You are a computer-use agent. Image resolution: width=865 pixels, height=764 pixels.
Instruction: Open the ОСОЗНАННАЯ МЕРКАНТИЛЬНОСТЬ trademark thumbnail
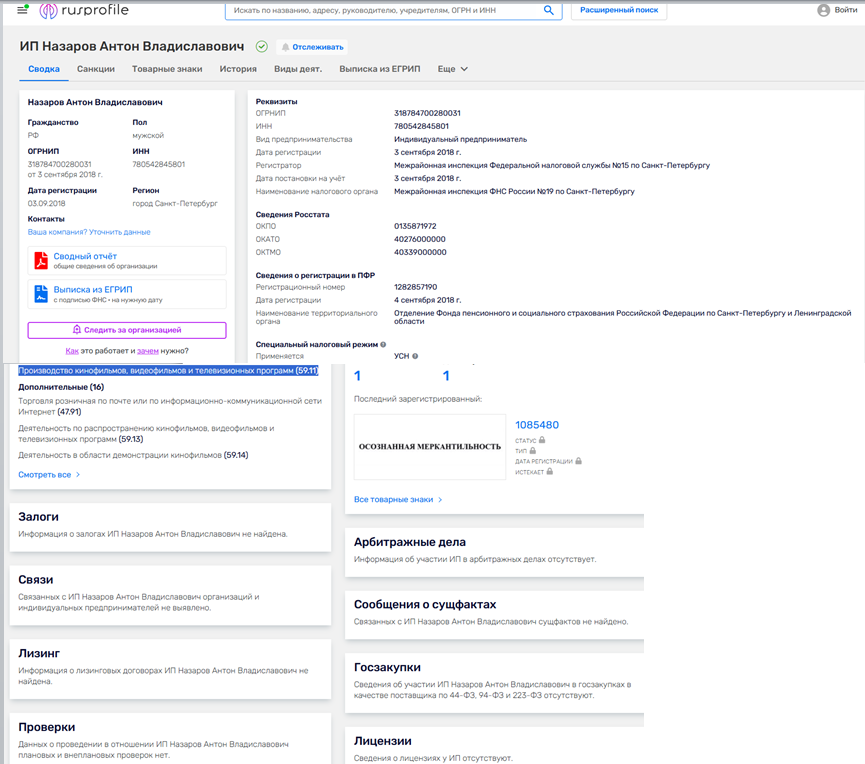[430, 446]
